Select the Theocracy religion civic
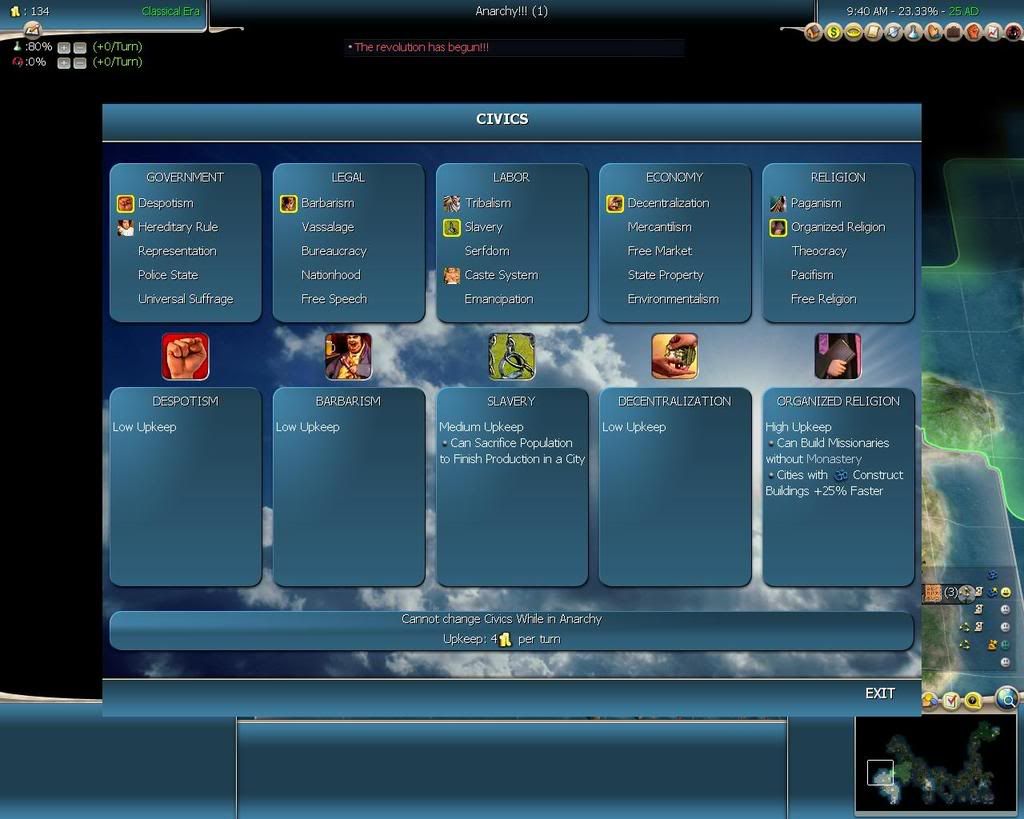 [x=819, y=251]
